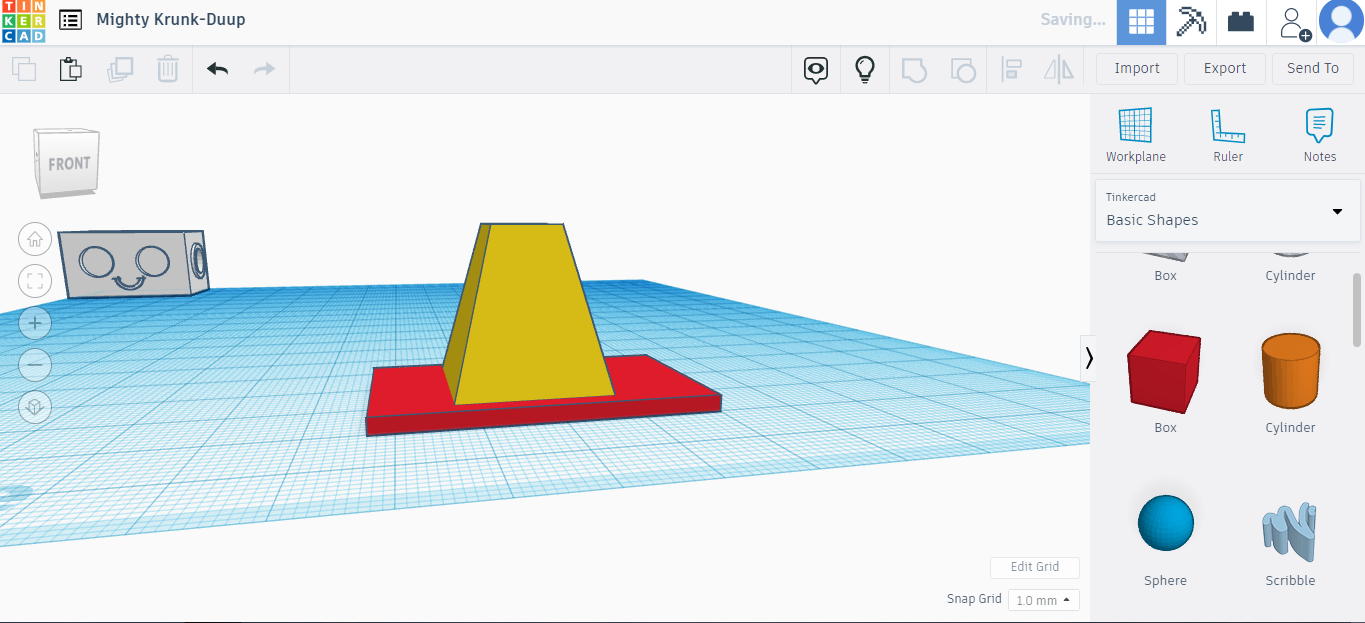Click the Import button
1365x623 pixels.
1137,68
